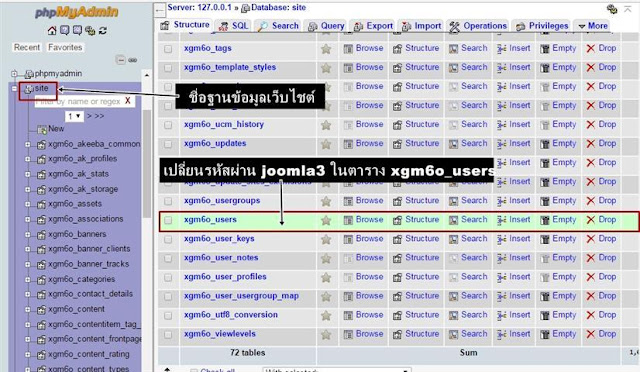Switch to the SQL tab

[x=234, y=26]
